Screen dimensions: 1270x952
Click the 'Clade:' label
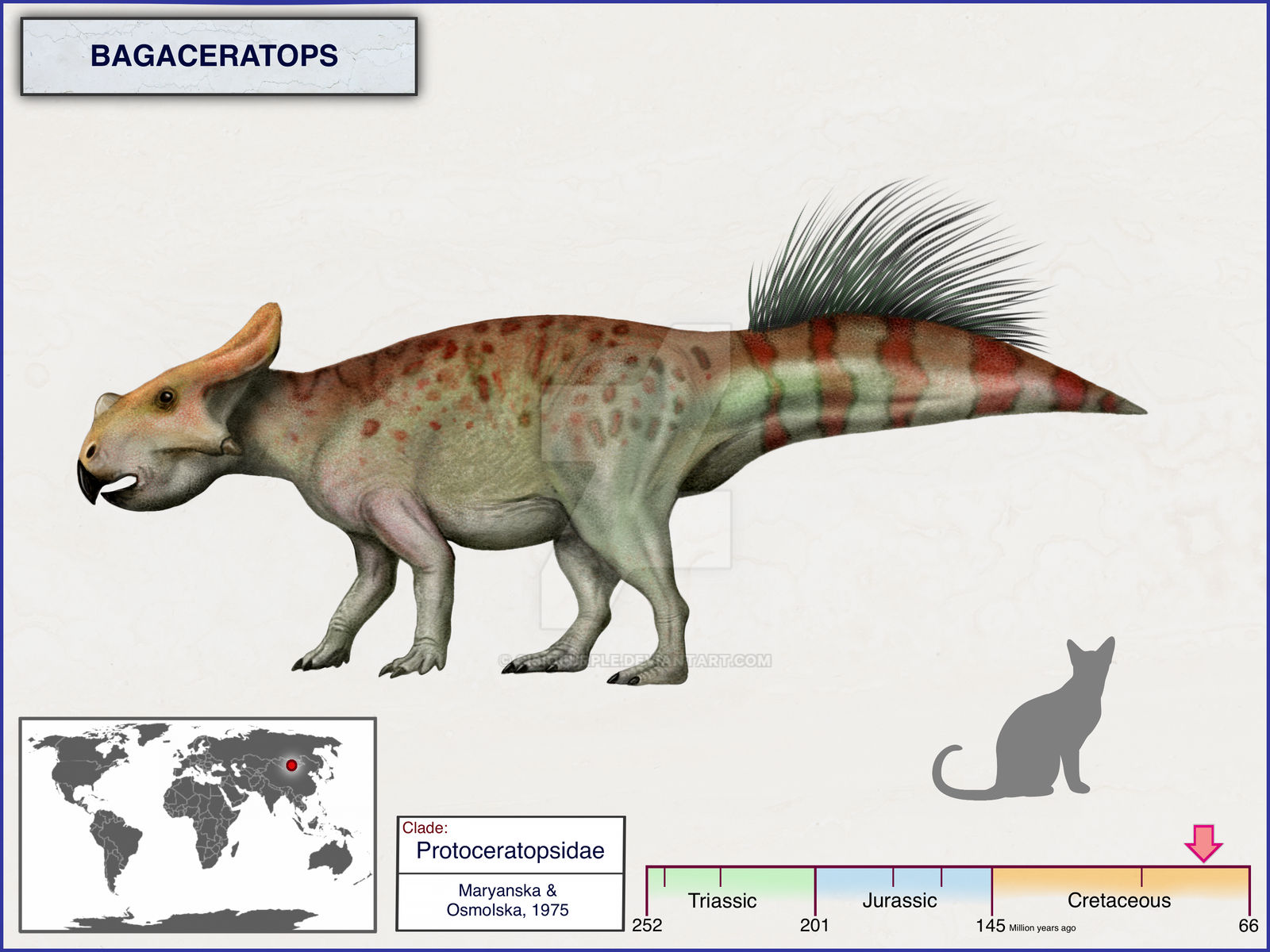[x=425, y=827]
